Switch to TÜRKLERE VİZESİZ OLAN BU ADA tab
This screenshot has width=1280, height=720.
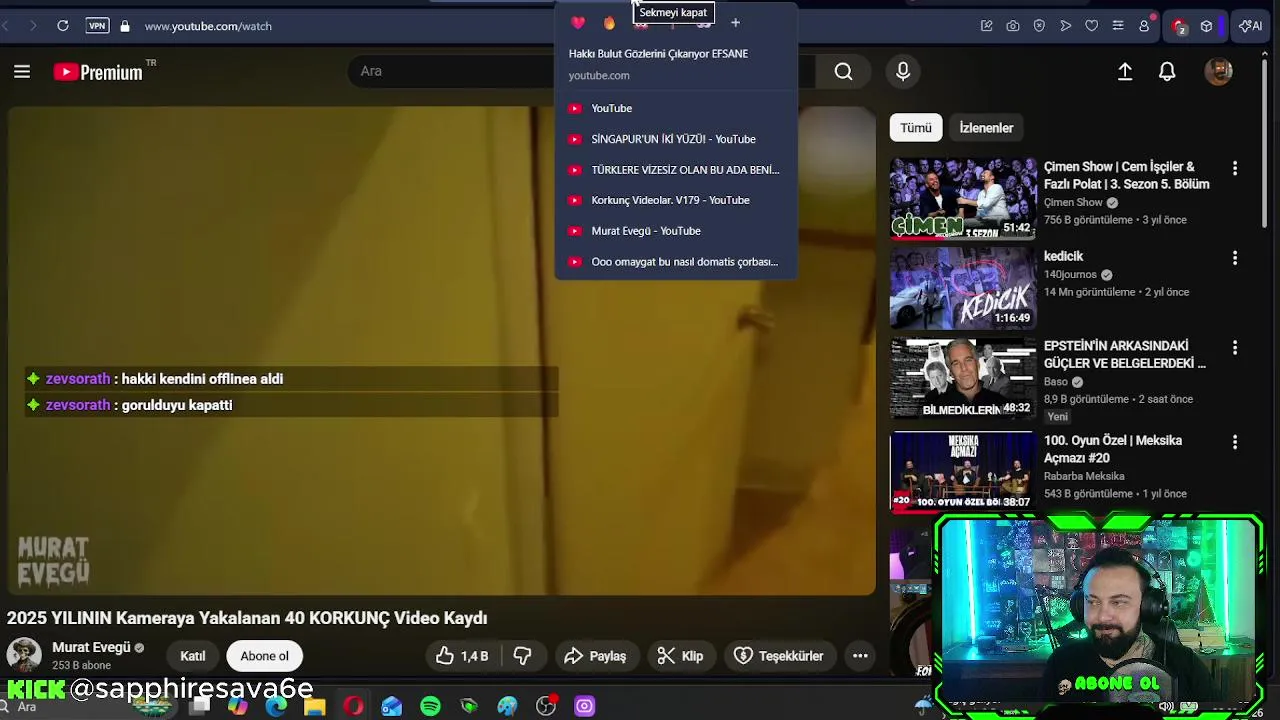(x=676, y=170)
